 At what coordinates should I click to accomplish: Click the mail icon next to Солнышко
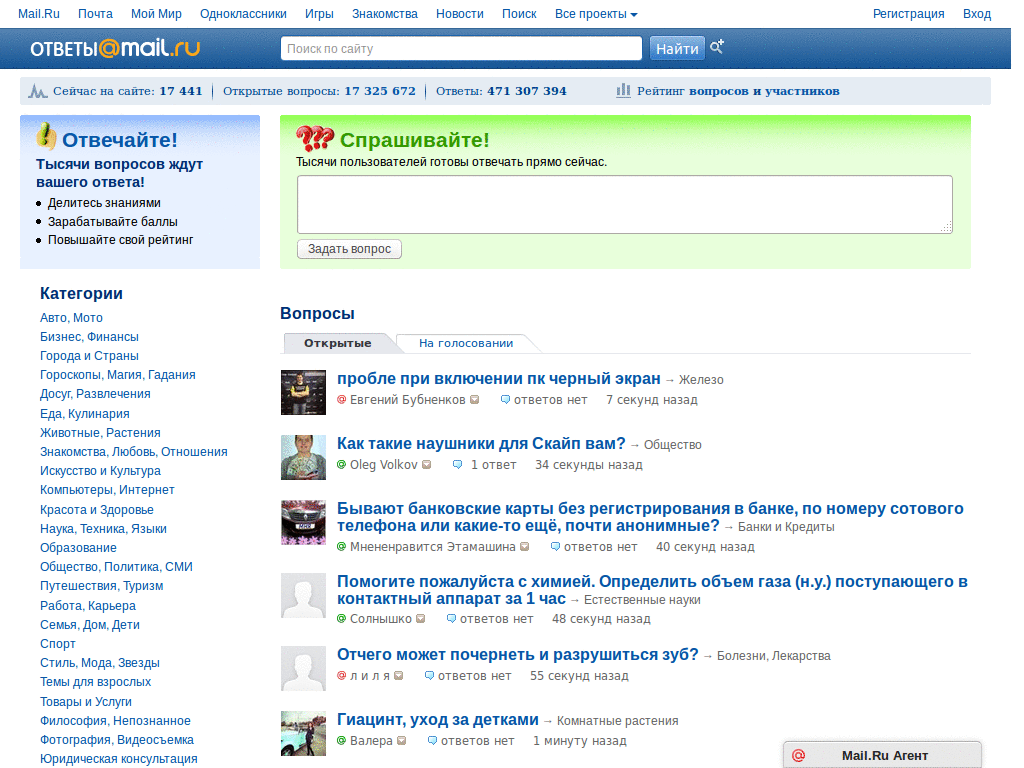(x=421, y=618)
